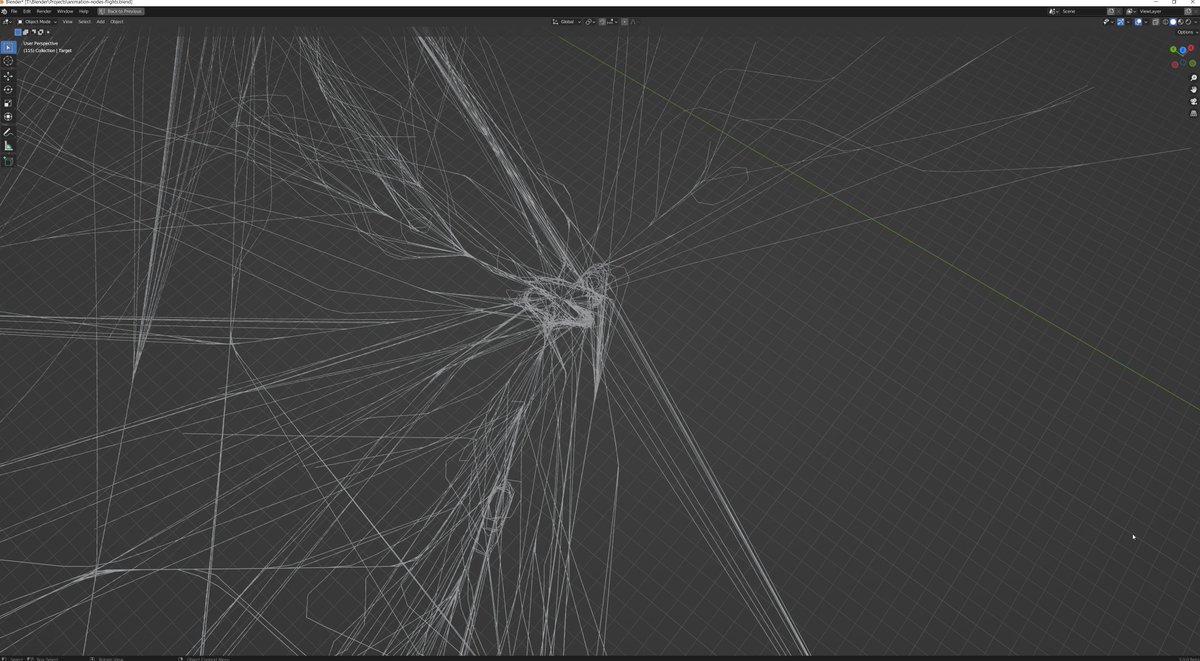
Task: Open the viewport Select menu
Action: click(x=84, y=22)
